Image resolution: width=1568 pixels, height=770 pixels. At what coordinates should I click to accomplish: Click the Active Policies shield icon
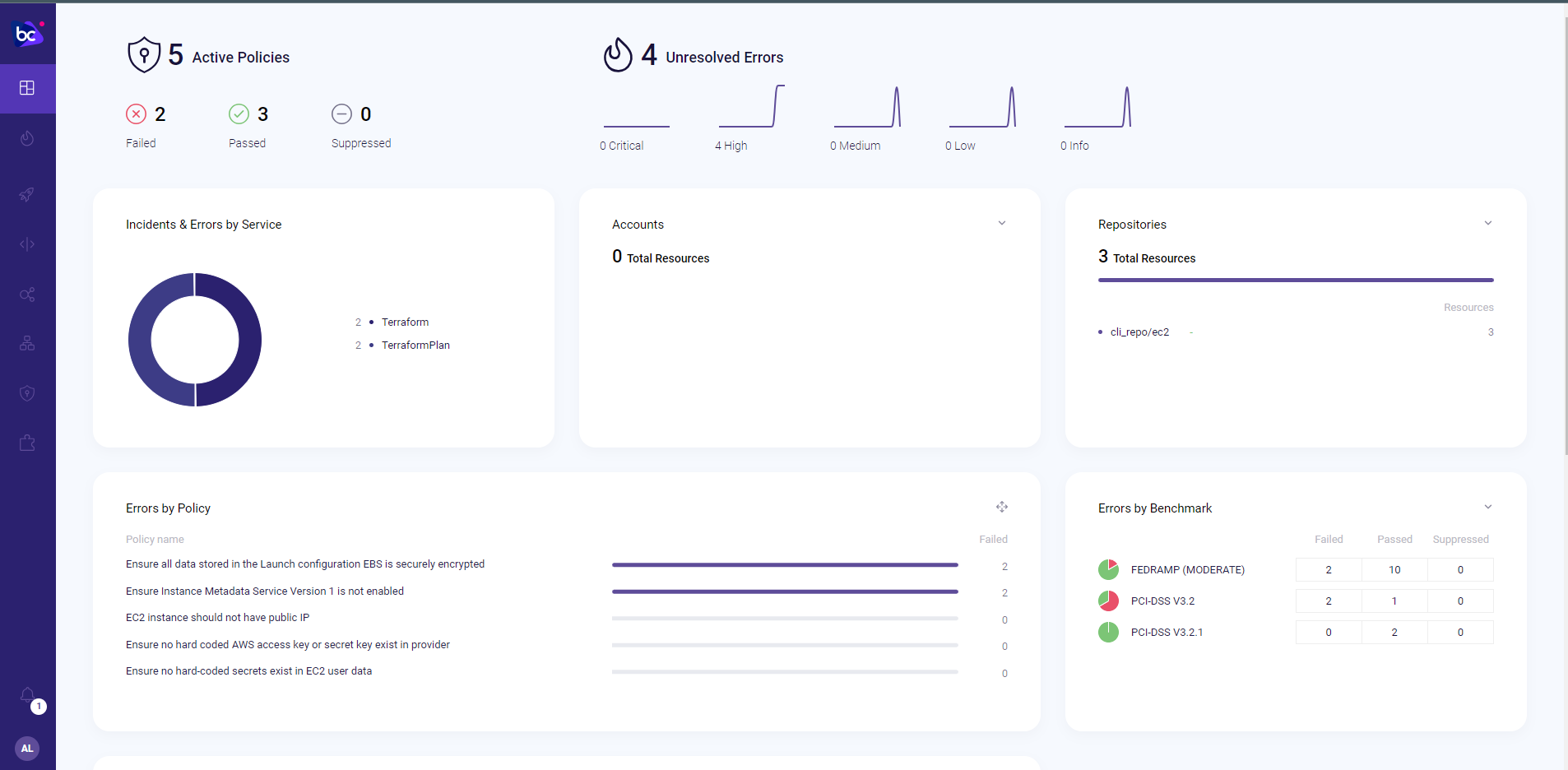click(x=144, y=55)
